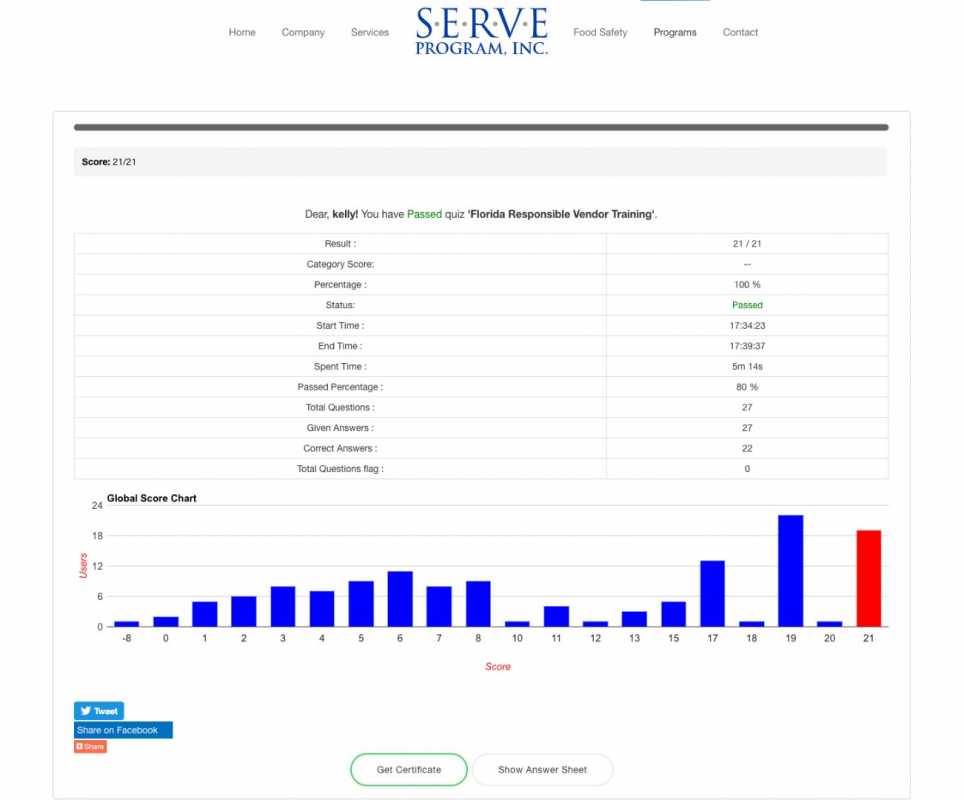
Task: Go to the Services page
Action: [x=370, y=33]
